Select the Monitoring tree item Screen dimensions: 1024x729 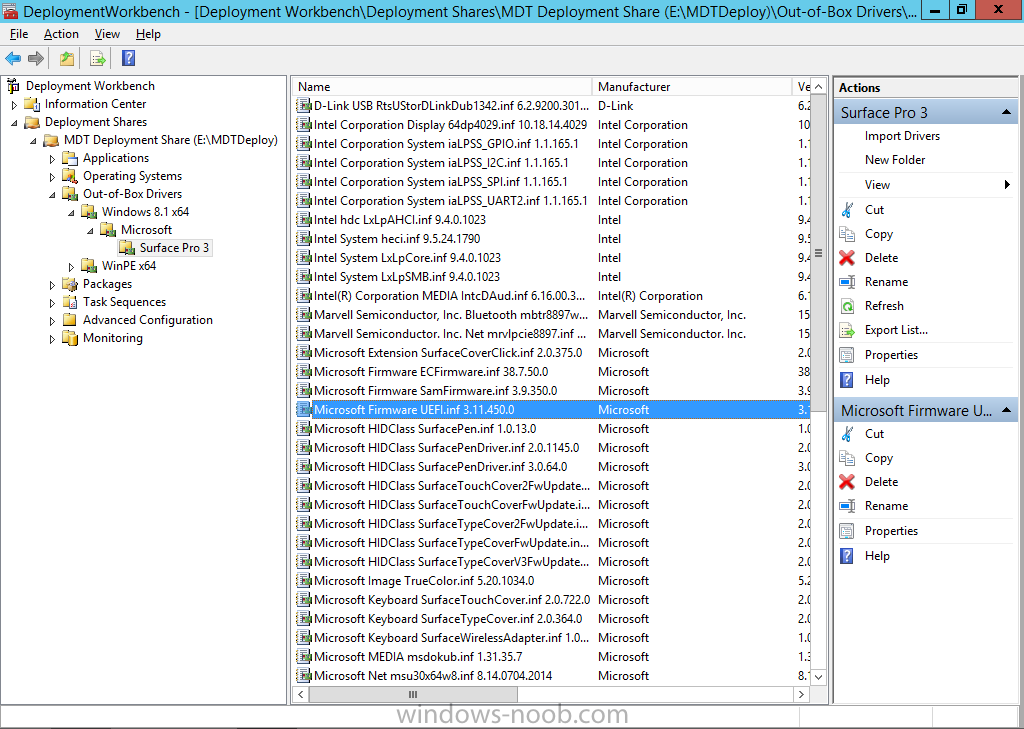click(112, 338)
